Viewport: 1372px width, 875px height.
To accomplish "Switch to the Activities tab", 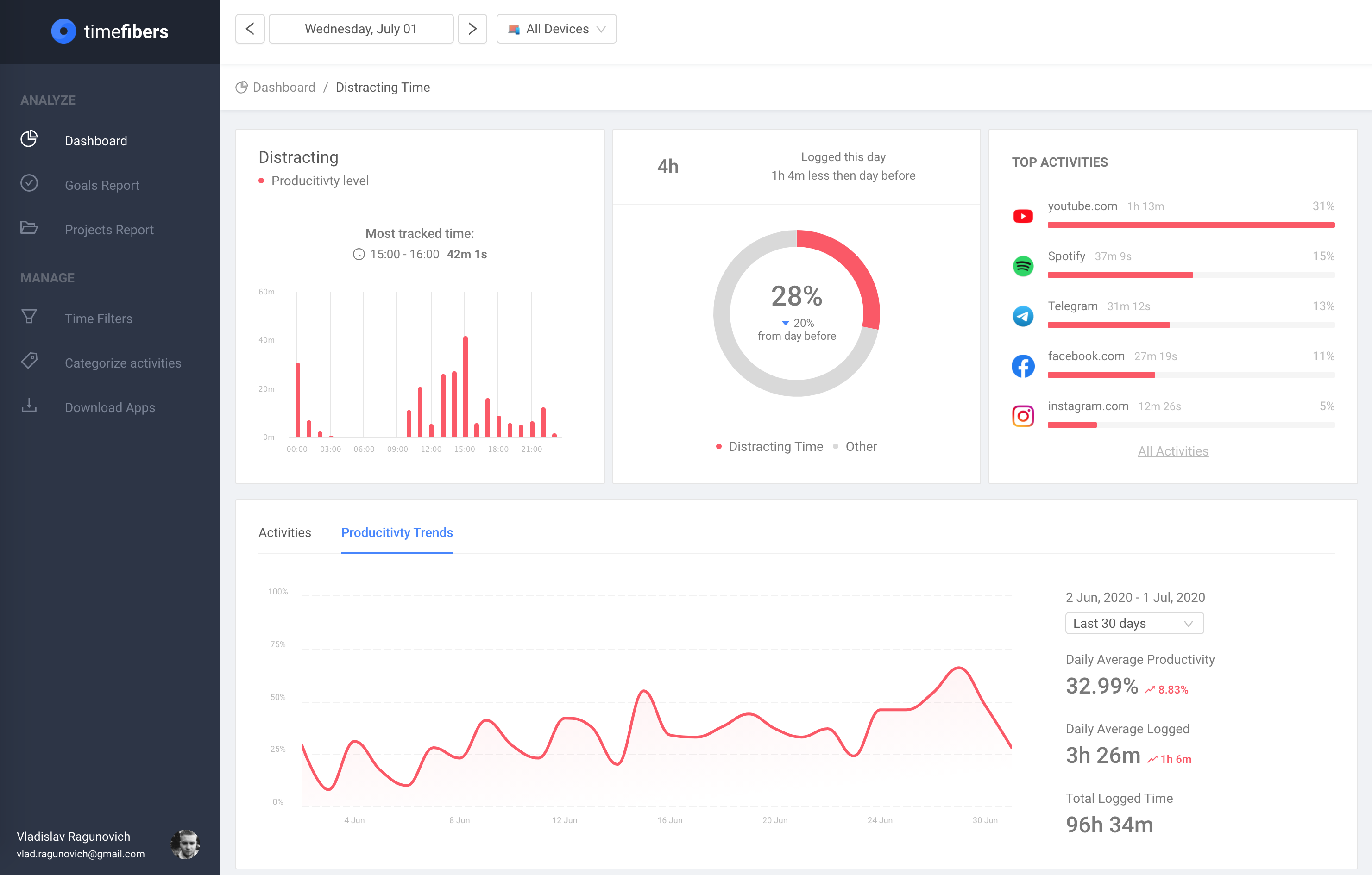I will click(284, 533).
